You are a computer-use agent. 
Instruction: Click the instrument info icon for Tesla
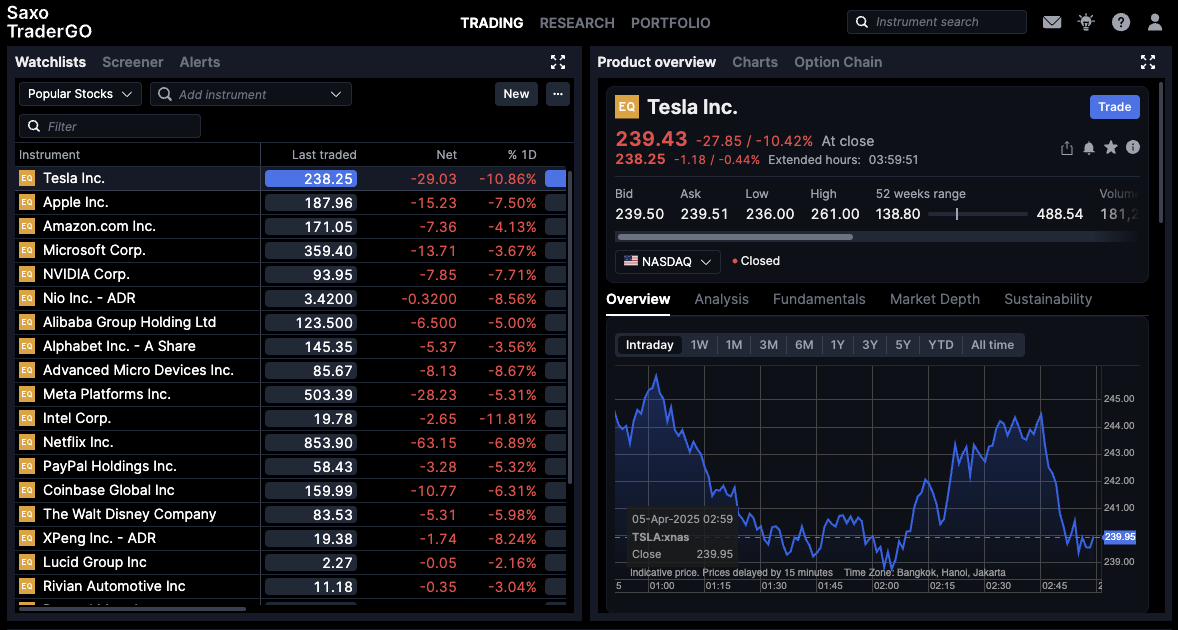[x=1133, y=147]
